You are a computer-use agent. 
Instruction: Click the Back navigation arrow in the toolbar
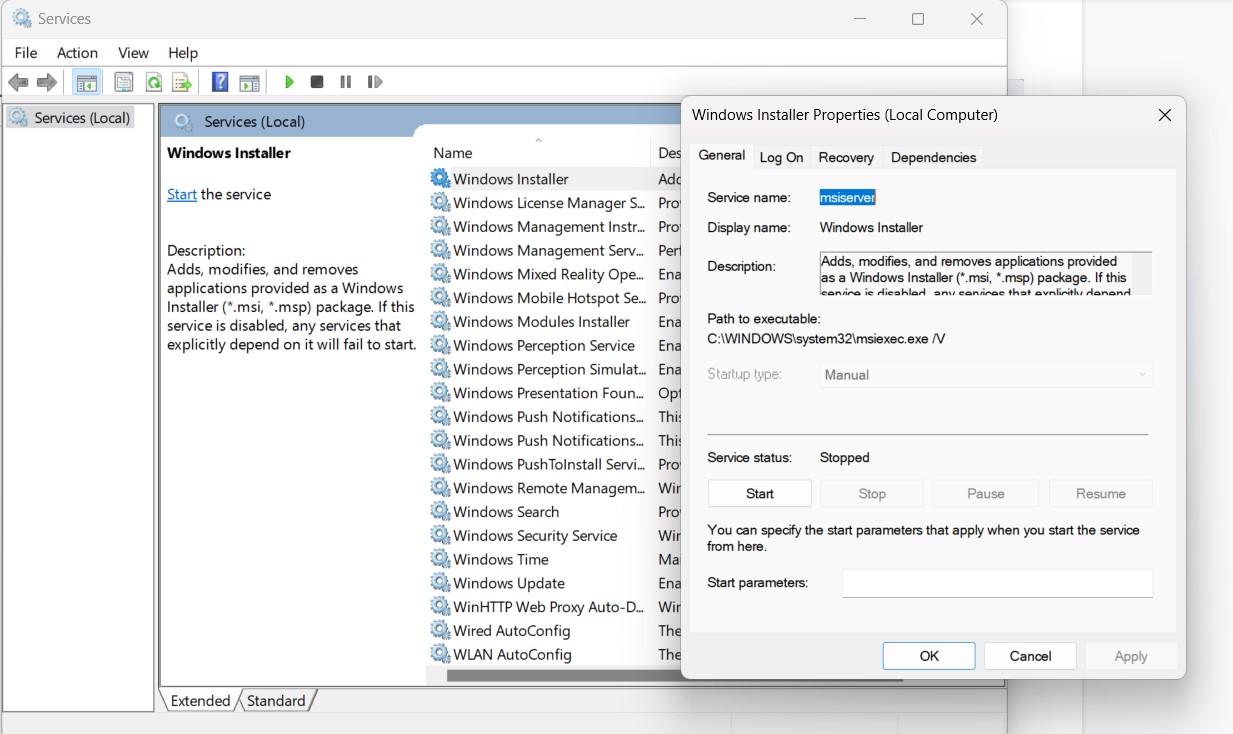coord(17,81)
